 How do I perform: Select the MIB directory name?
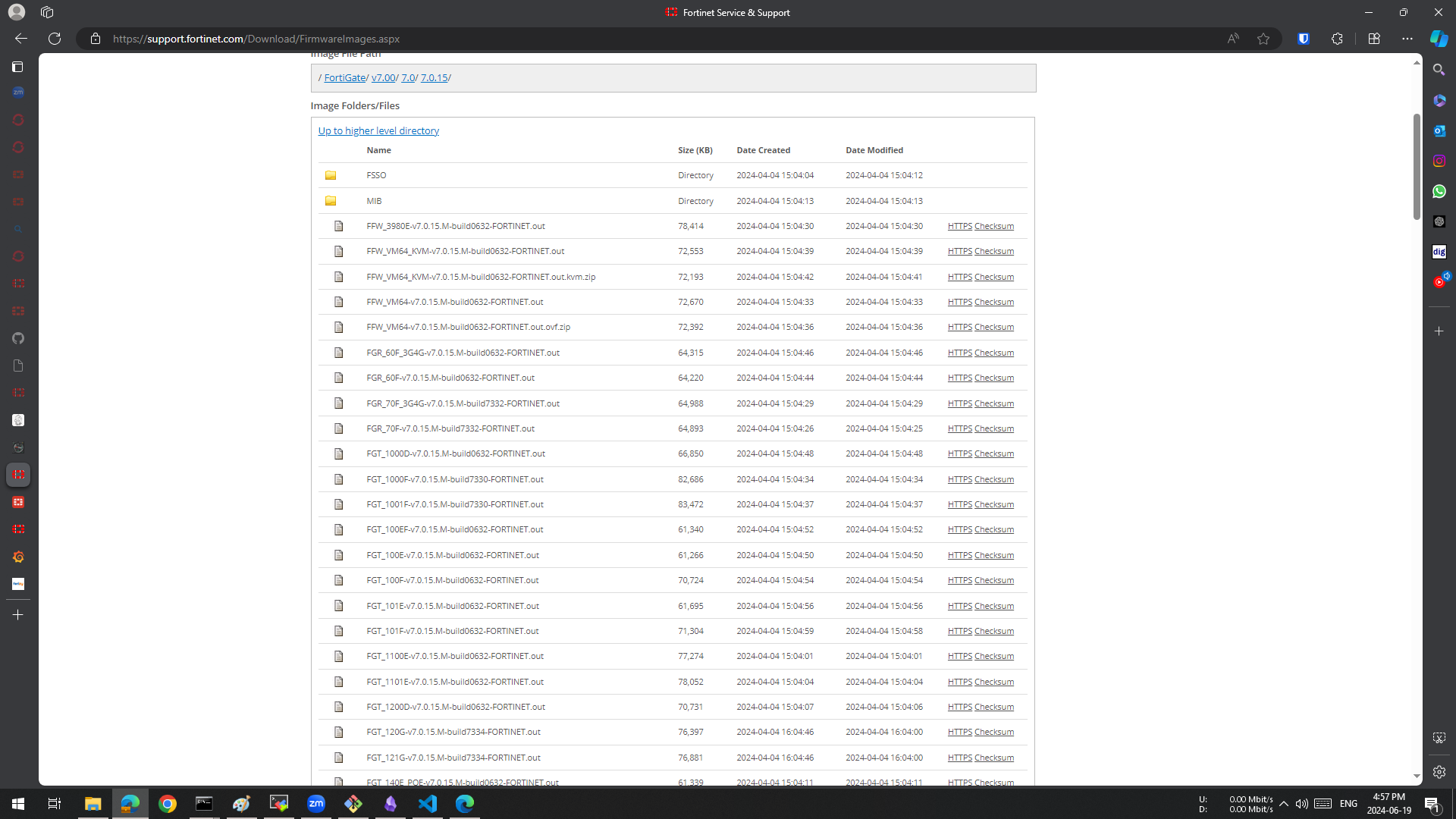click(374, 201)
